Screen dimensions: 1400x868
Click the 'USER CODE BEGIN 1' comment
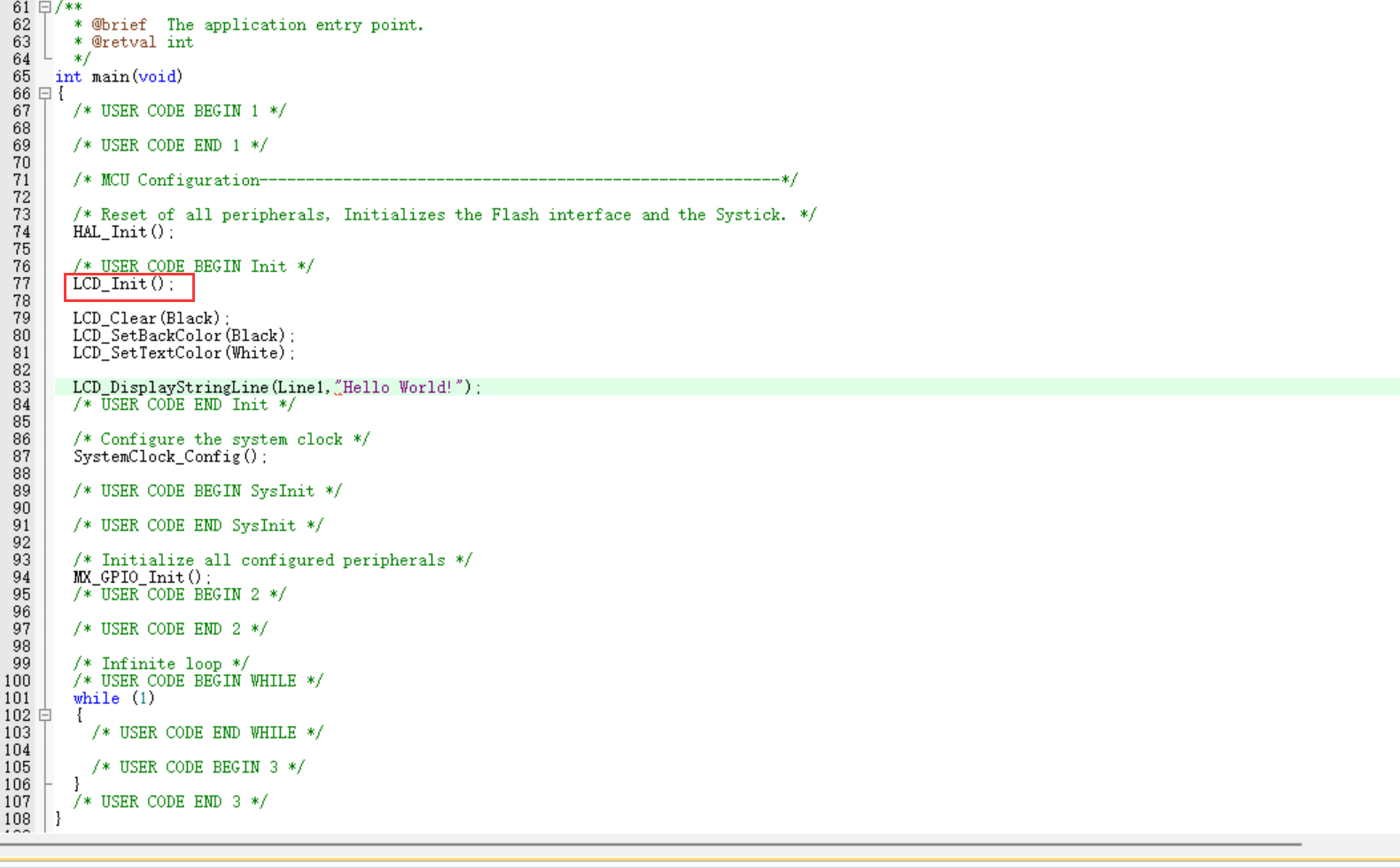pos(180,111)
